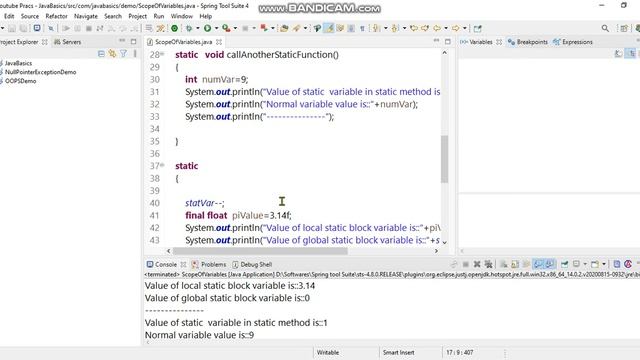640x360 pixels.
Task: Open the Back navigation history dropdown
Action: 446,28
